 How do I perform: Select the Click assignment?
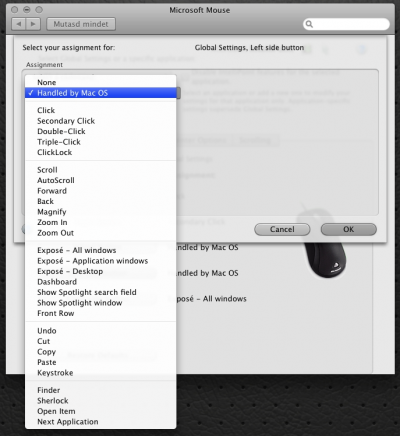(100, 110)
